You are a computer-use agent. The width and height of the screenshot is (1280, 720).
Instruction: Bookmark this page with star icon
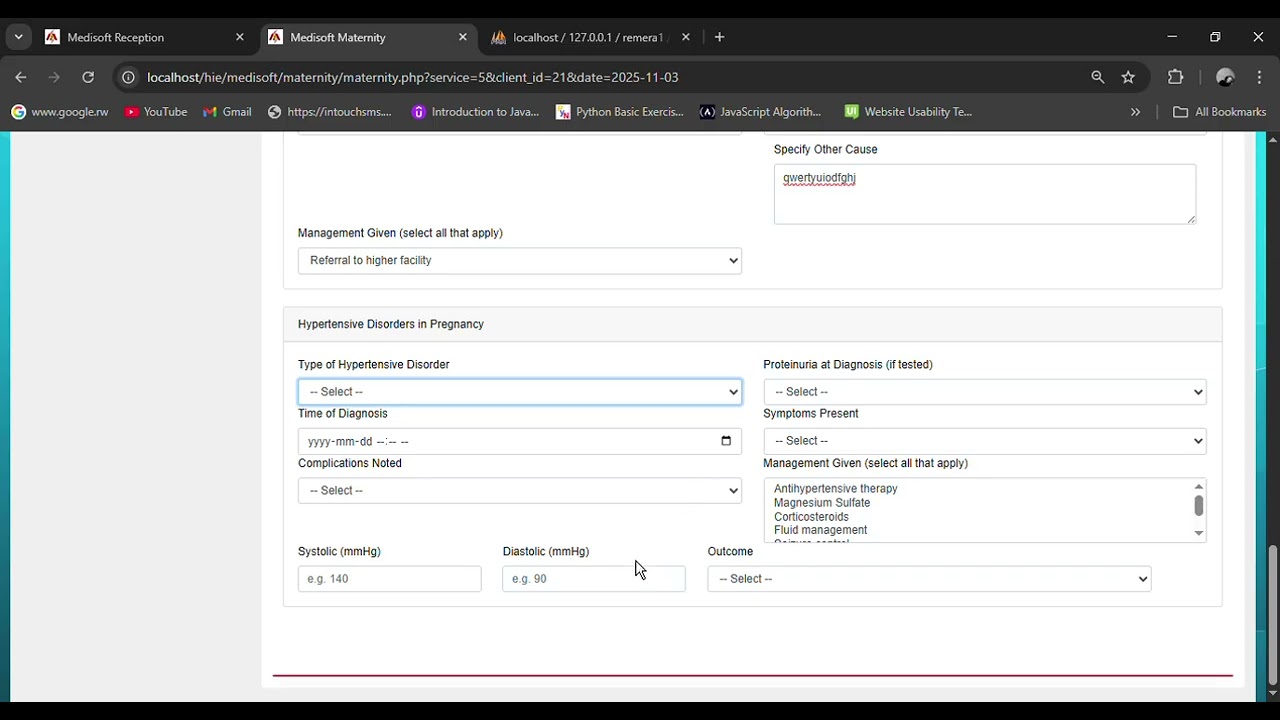1128,77
